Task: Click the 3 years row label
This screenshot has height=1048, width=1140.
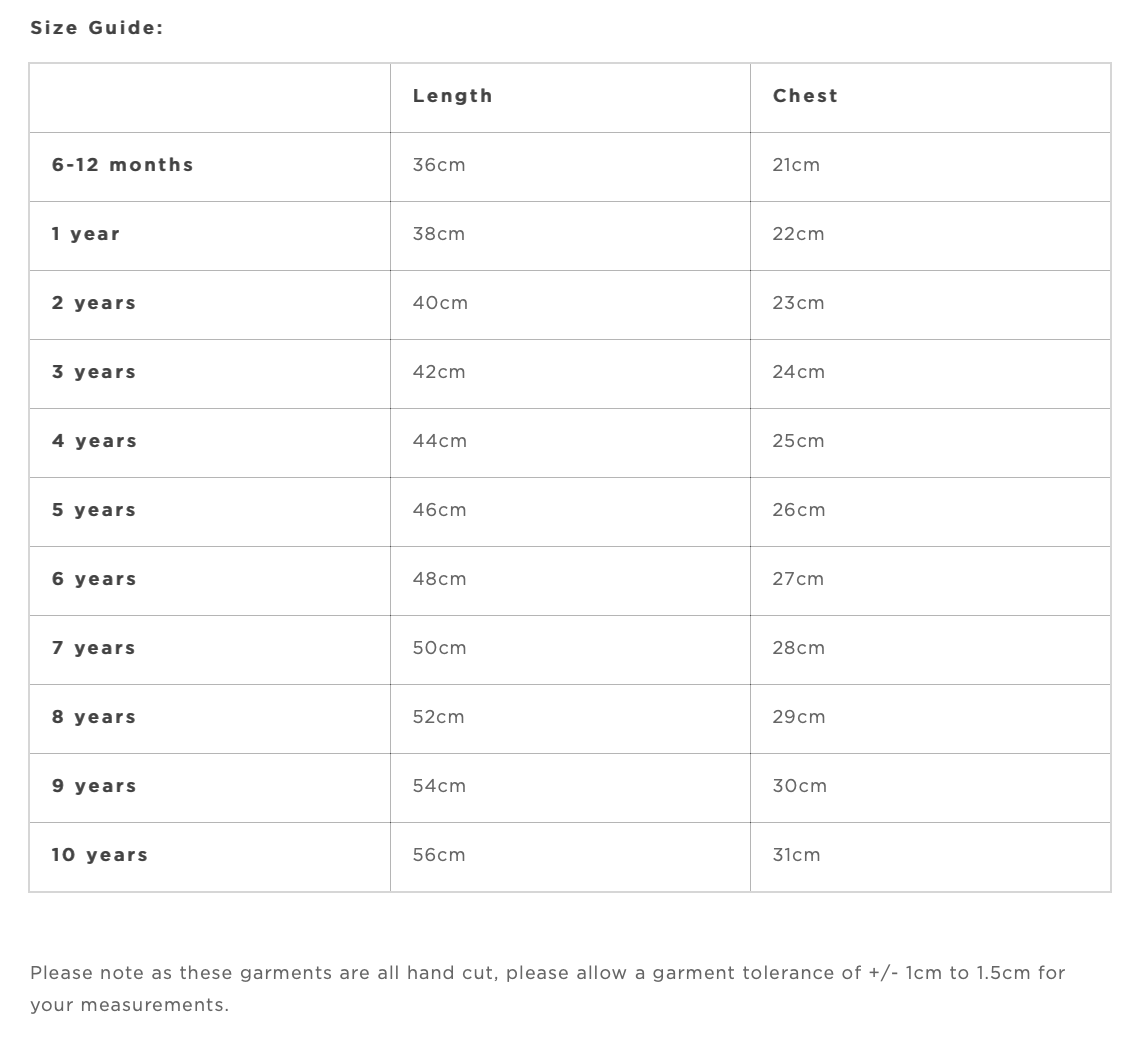Action: [94, 372]
